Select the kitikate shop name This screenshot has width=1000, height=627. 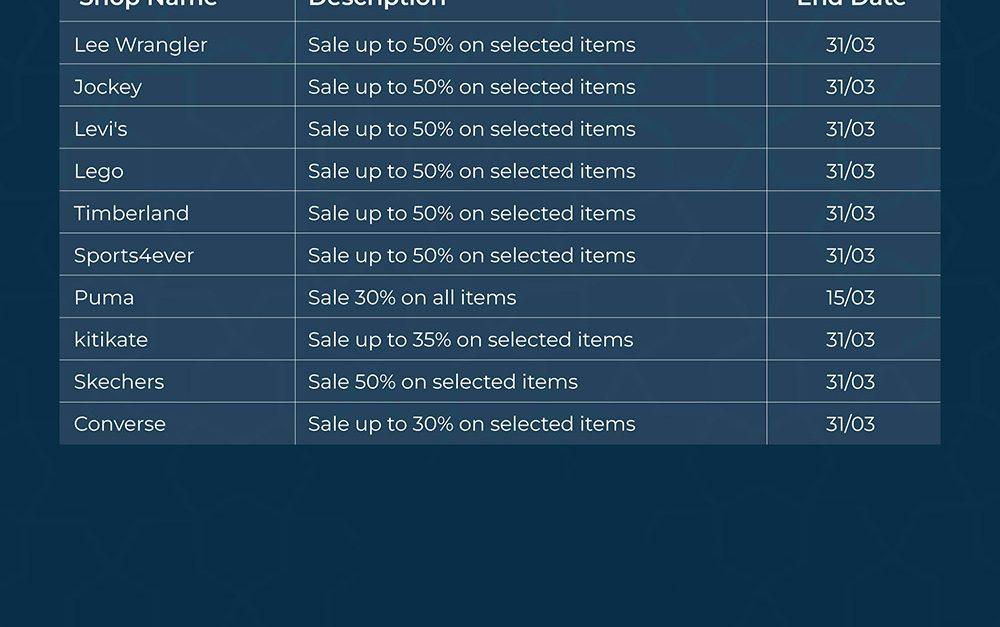tap(111, 339)
